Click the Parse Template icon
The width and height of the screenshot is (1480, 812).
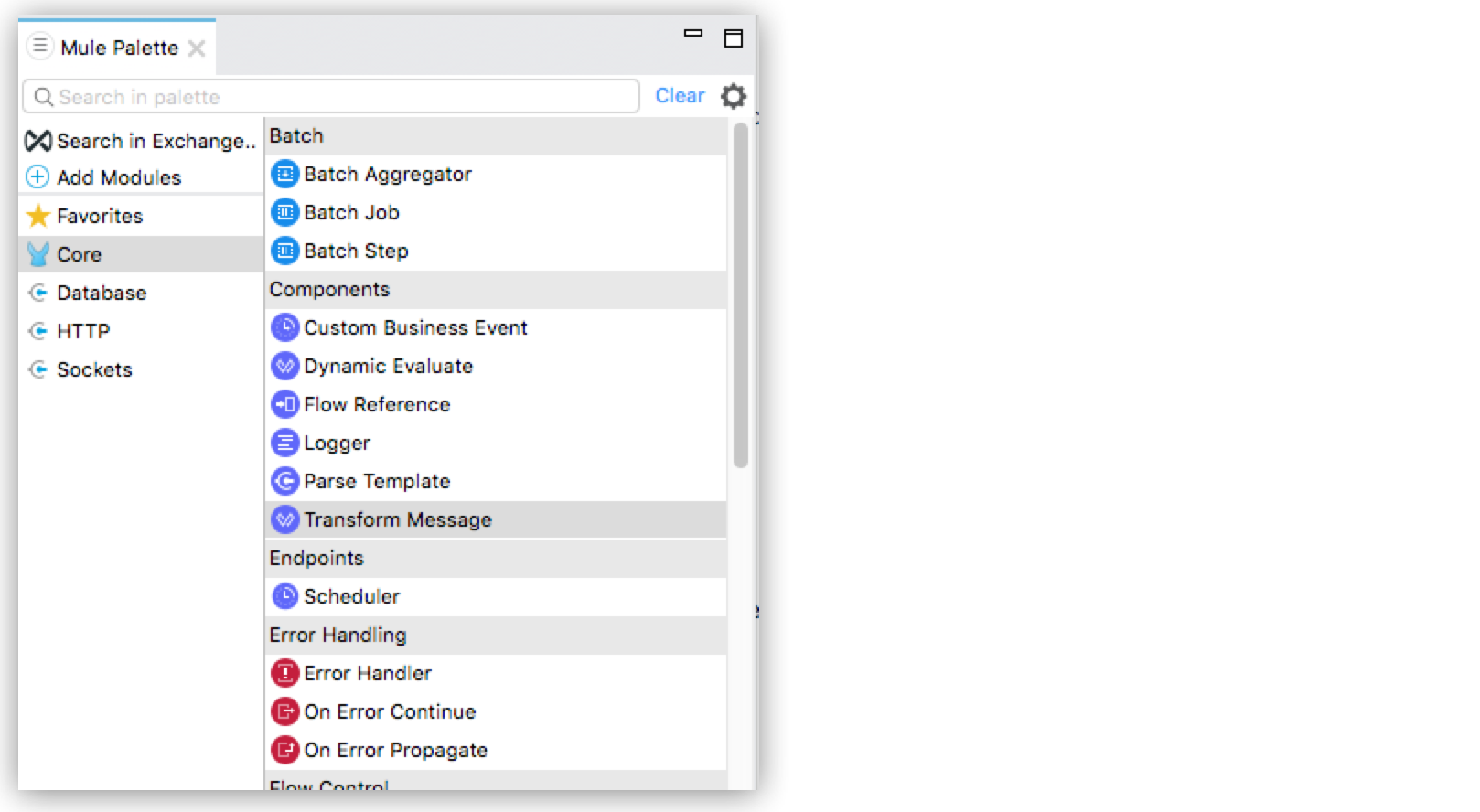pos(285,481)
